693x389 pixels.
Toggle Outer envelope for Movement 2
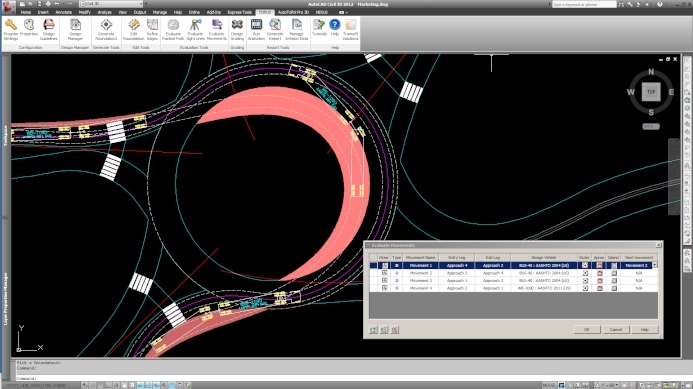(585, 273)
